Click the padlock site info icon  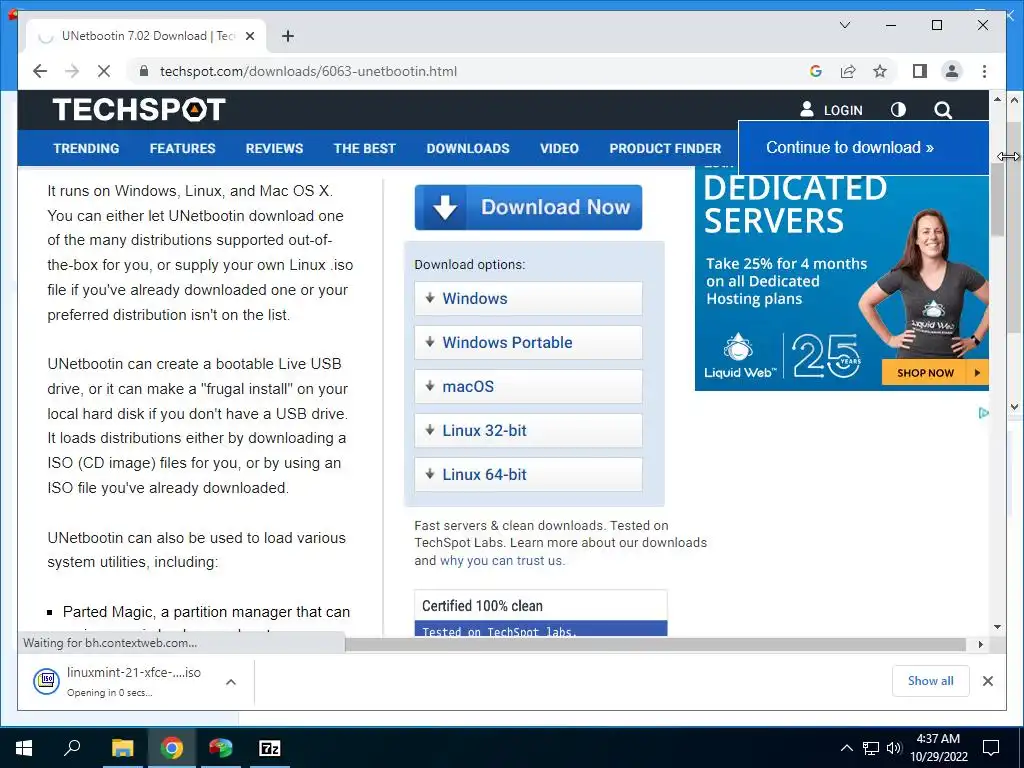144,71
